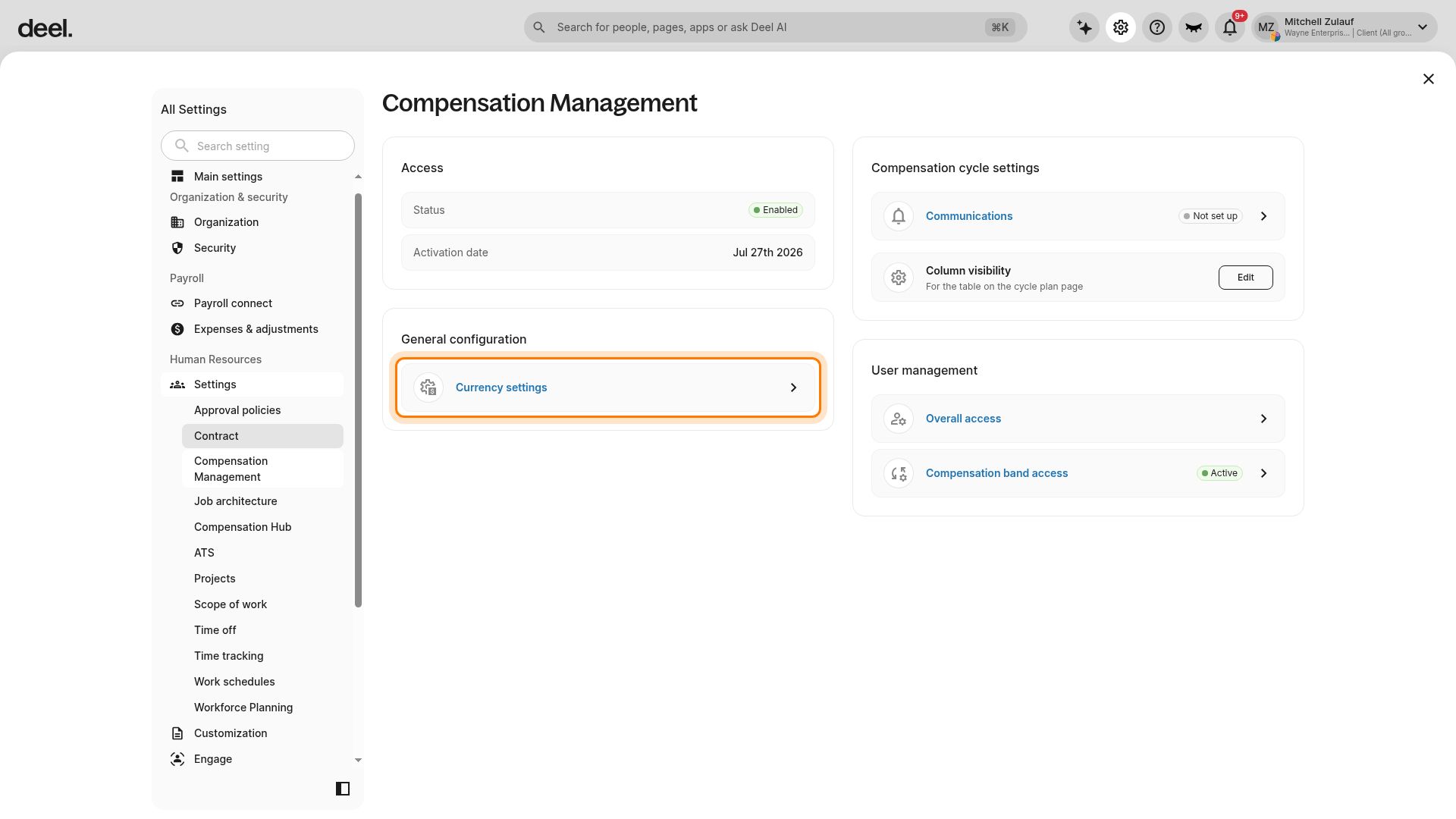Click the hidden eye privacy icon
This screenshot has height=819, width=1456.
[x=1194, y=27]
